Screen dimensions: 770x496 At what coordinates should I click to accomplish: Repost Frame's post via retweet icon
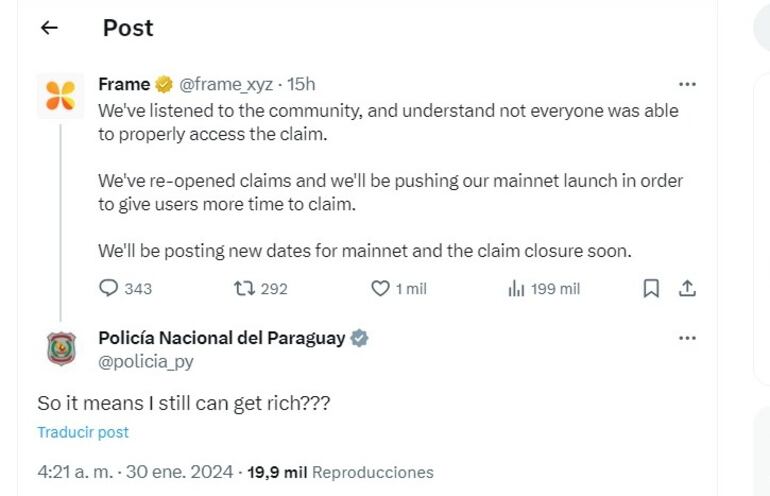tap(243, 288)
